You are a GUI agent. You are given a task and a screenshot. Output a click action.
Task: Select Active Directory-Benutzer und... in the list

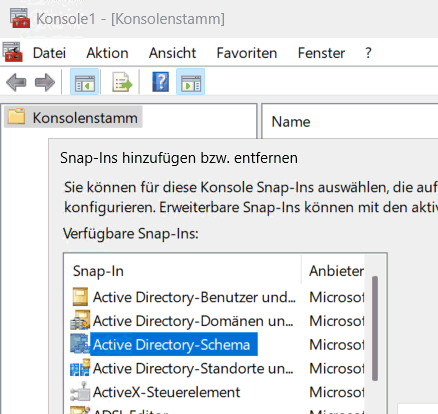point(194,297)
